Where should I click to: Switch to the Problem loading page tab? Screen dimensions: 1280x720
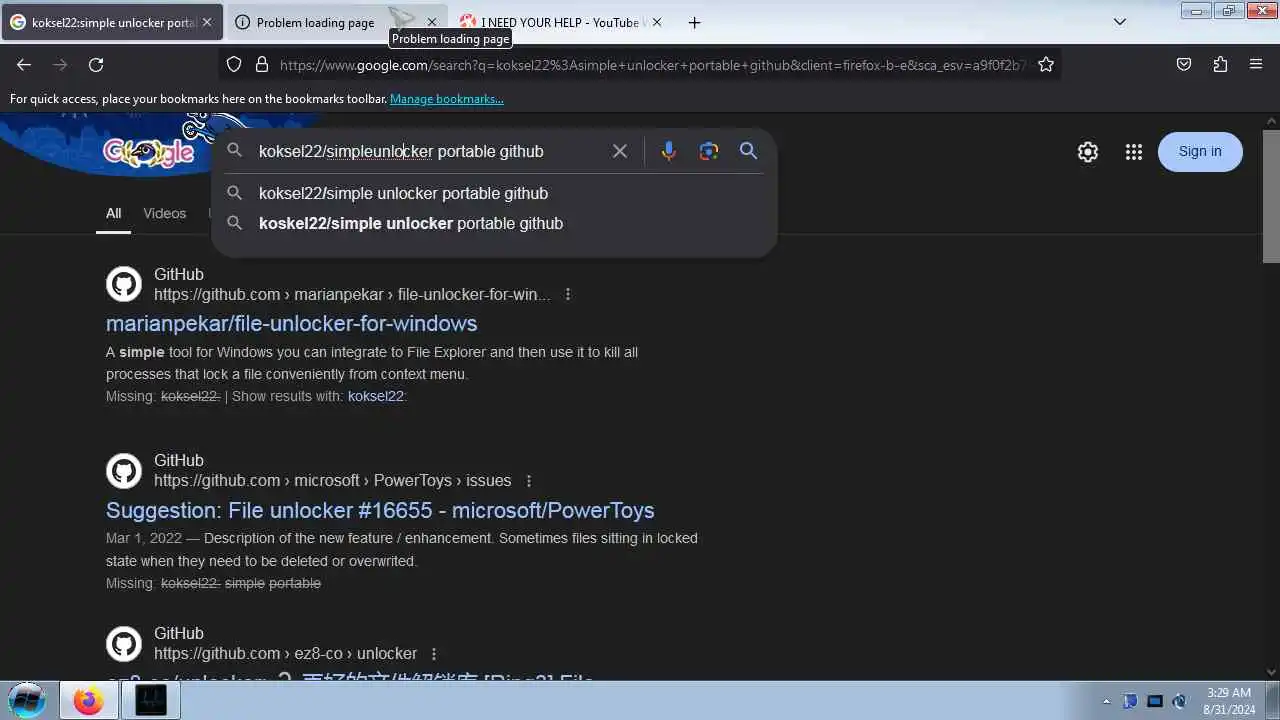tap(316, 22)
